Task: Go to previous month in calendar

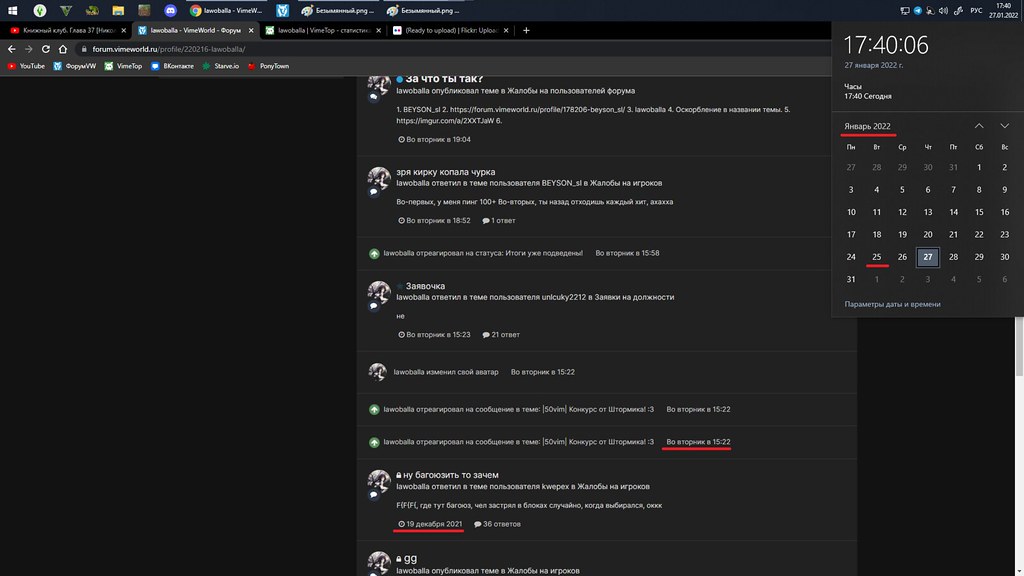Action: click(978, 126)
